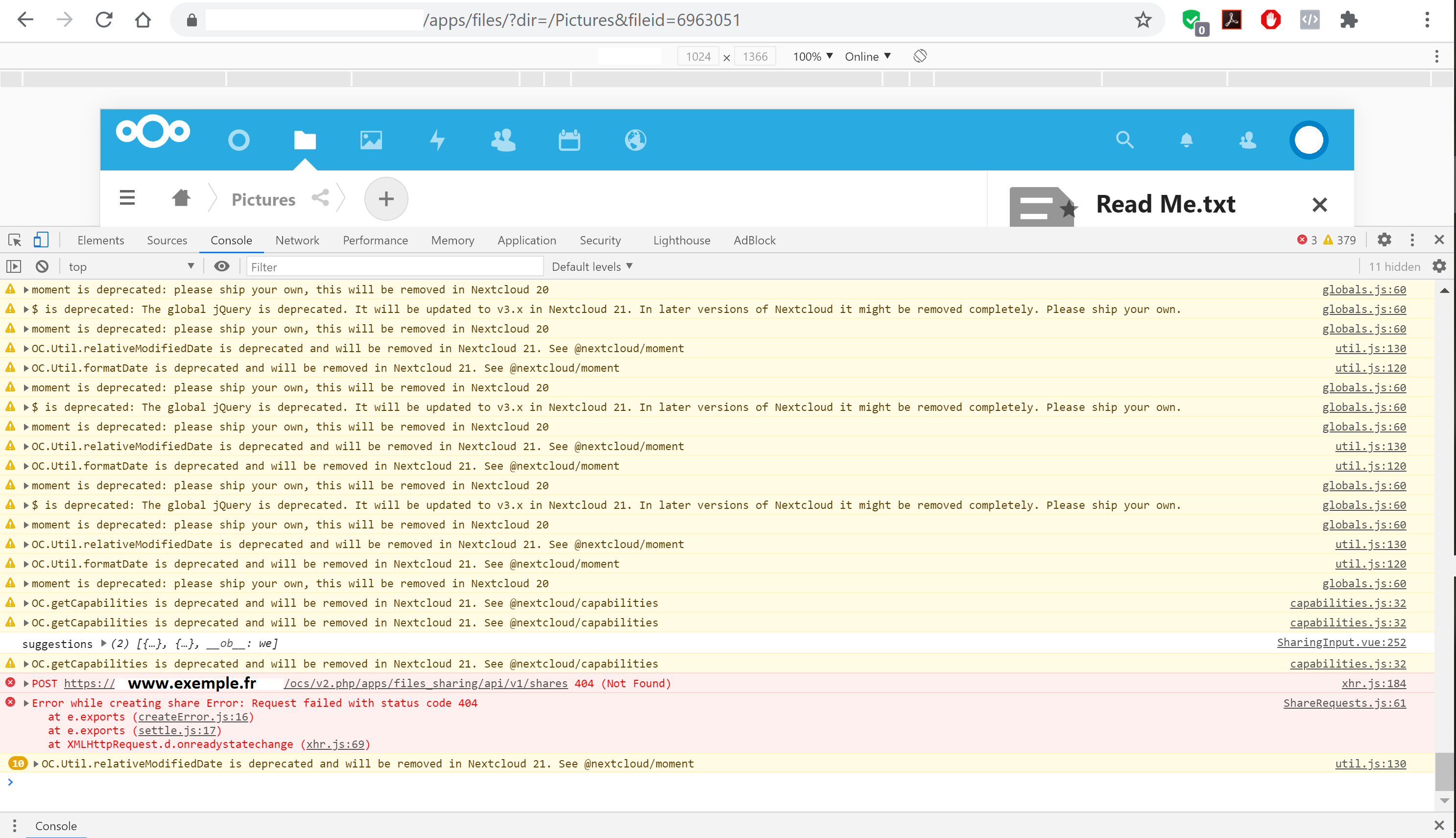The image size is (1456, 838).
Task: Open the notifications bell
Action: tap(1186, 140)
